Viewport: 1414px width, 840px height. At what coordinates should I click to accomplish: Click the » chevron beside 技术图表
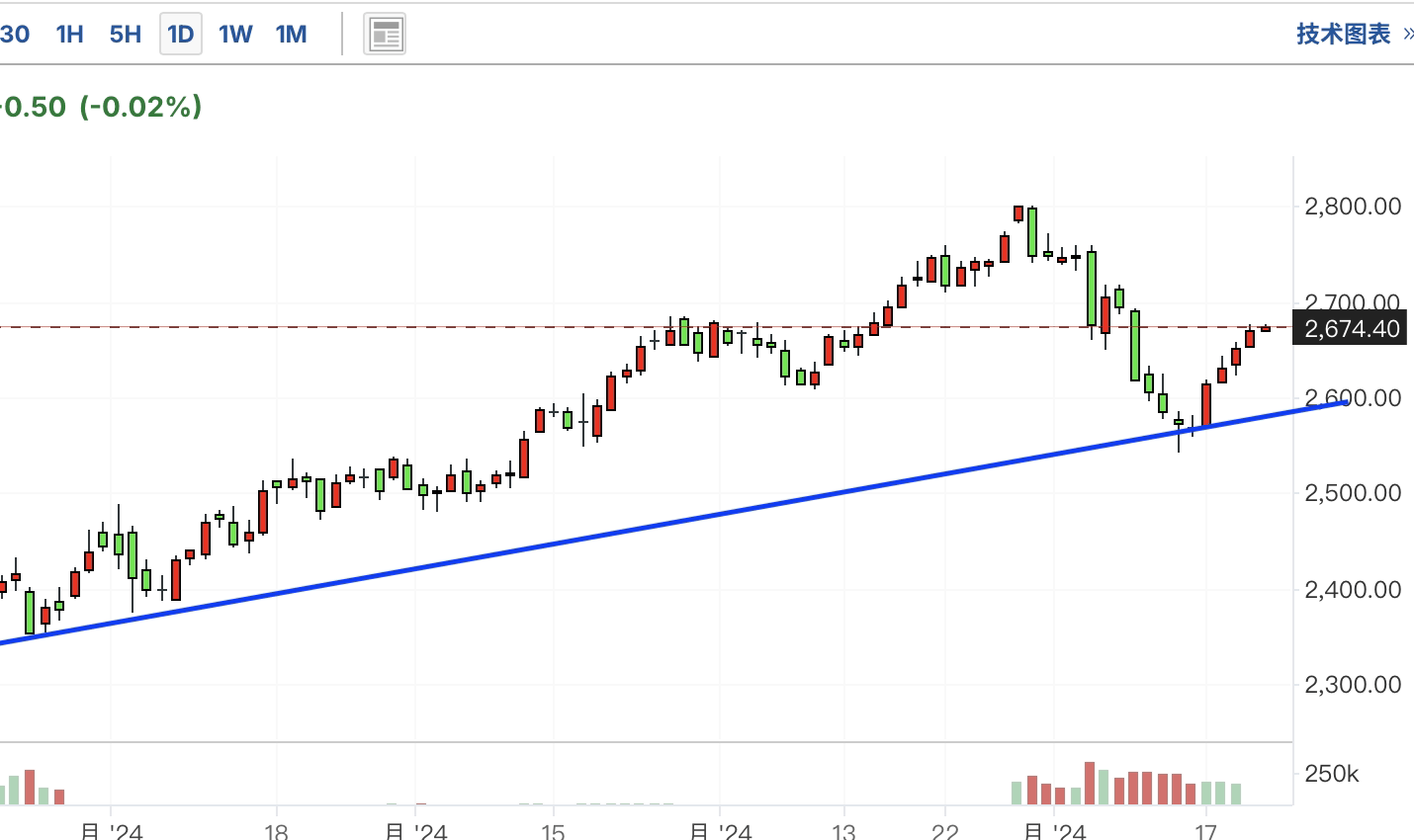1408,35
